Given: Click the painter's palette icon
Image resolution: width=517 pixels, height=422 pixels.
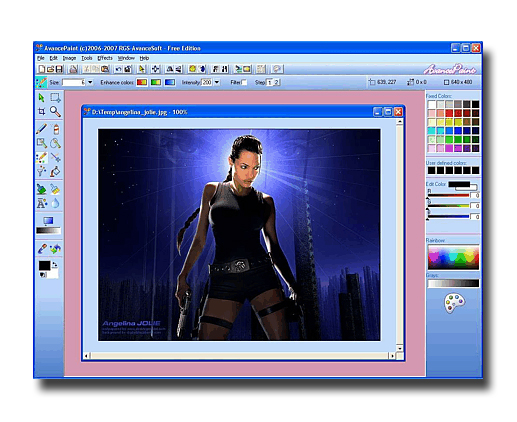Looking at the screenshot, I should [454, 303].
